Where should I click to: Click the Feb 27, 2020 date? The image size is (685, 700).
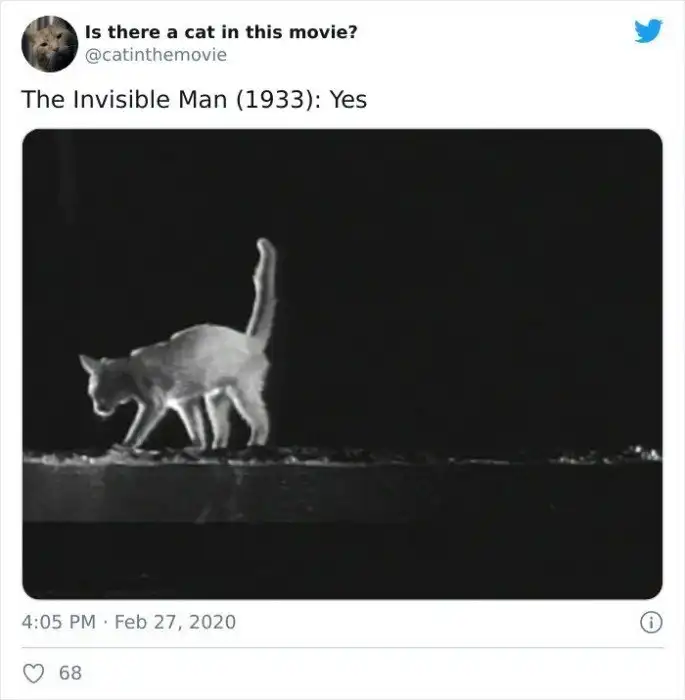(176, 622)
